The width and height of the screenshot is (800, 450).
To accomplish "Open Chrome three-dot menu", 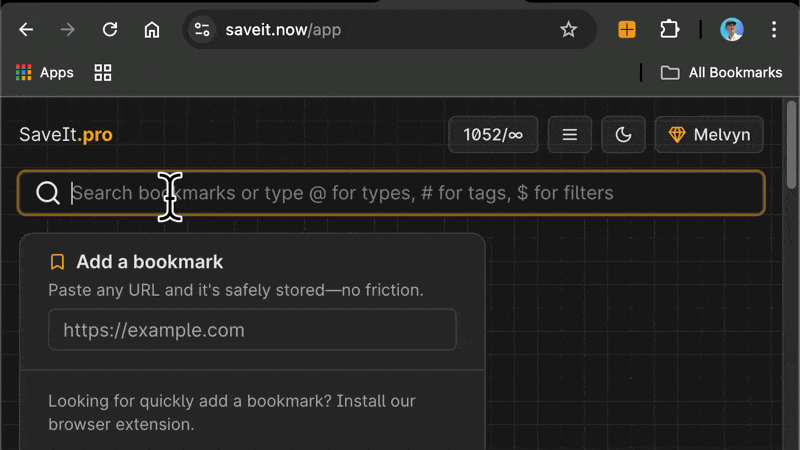I will (x=774, y=30).
